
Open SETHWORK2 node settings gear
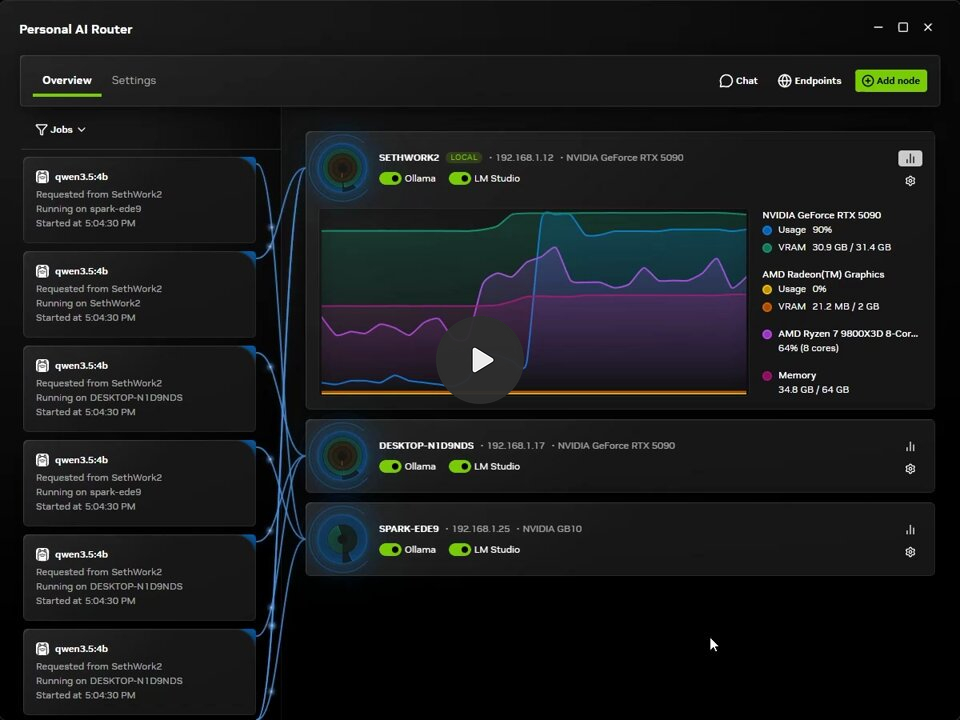coord(910,181)
